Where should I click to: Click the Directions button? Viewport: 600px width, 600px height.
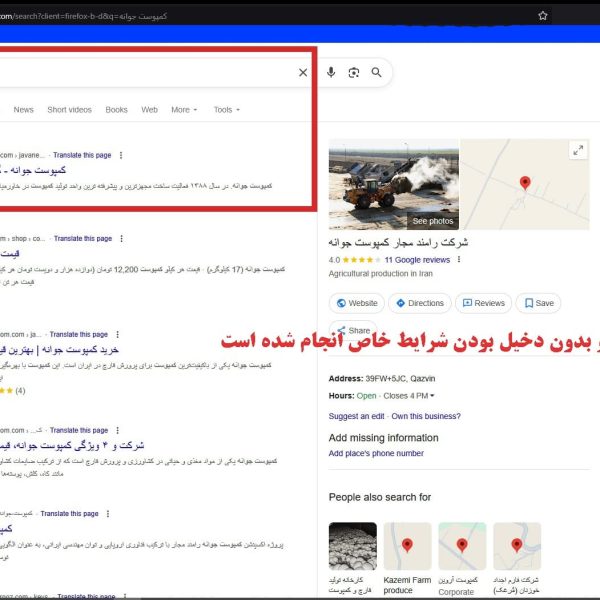(x=420, y=303)
